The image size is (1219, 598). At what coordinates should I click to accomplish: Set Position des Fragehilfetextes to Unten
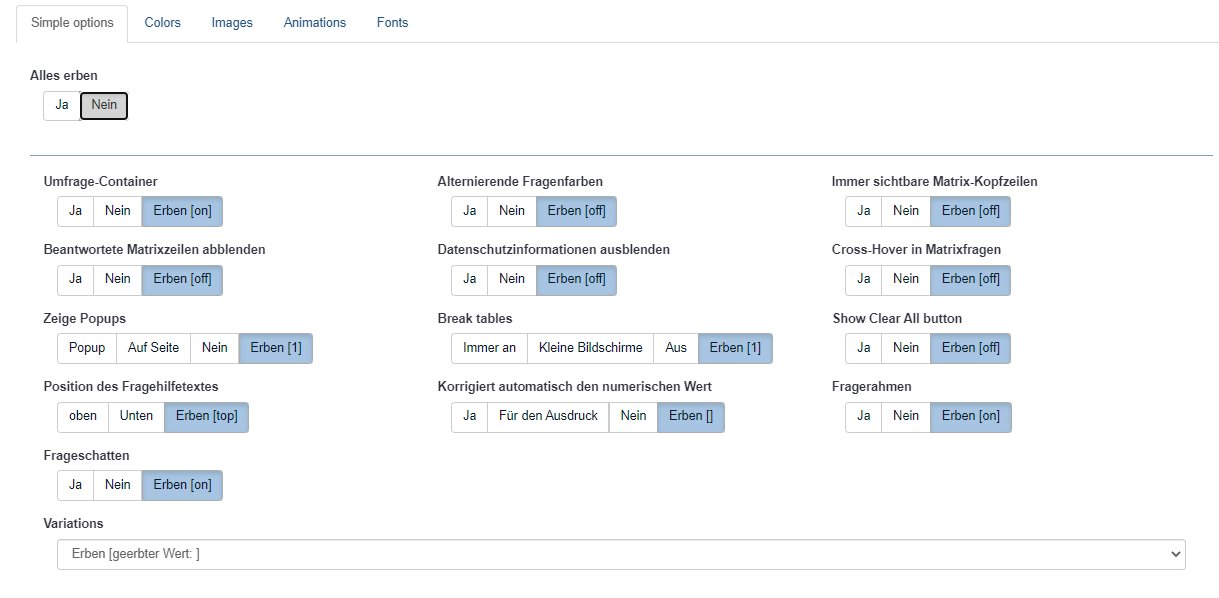[136, 416]
